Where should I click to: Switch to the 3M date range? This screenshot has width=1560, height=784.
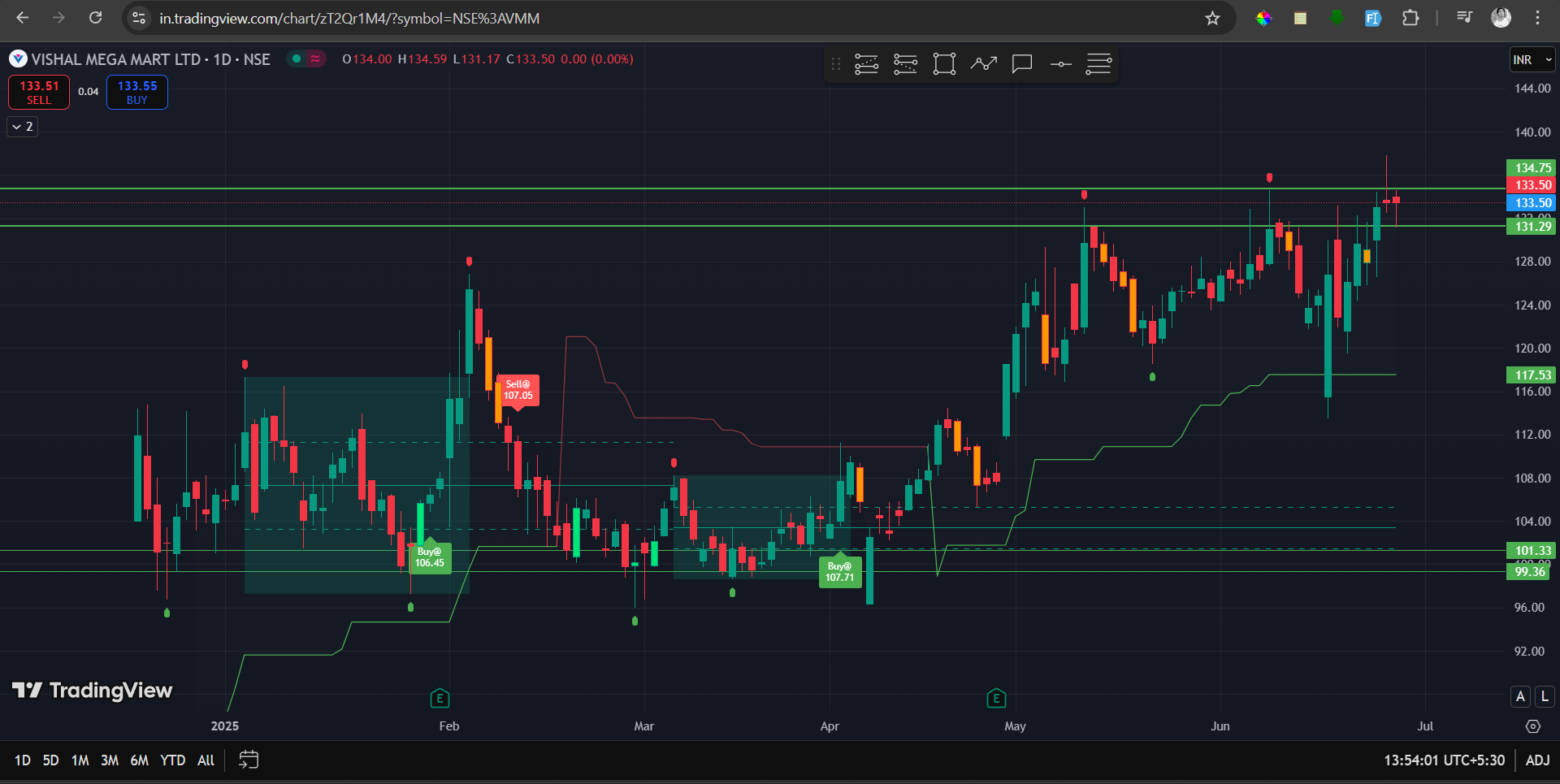point(110,760)
